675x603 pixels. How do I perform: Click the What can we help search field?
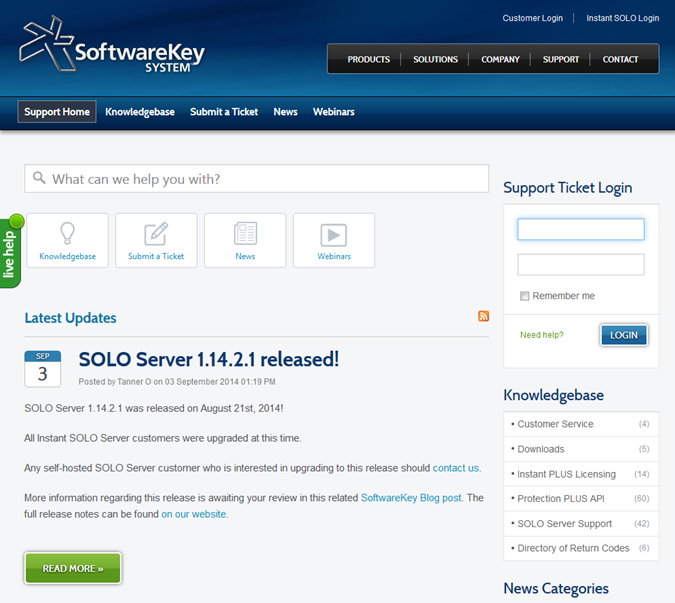(x=257, y=178)
